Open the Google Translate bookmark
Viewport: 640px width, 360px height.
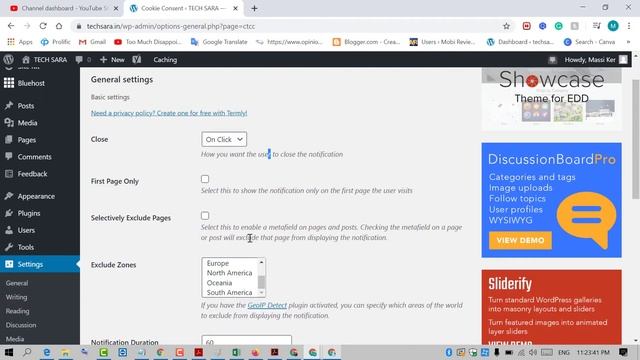[x=219, y=42]
